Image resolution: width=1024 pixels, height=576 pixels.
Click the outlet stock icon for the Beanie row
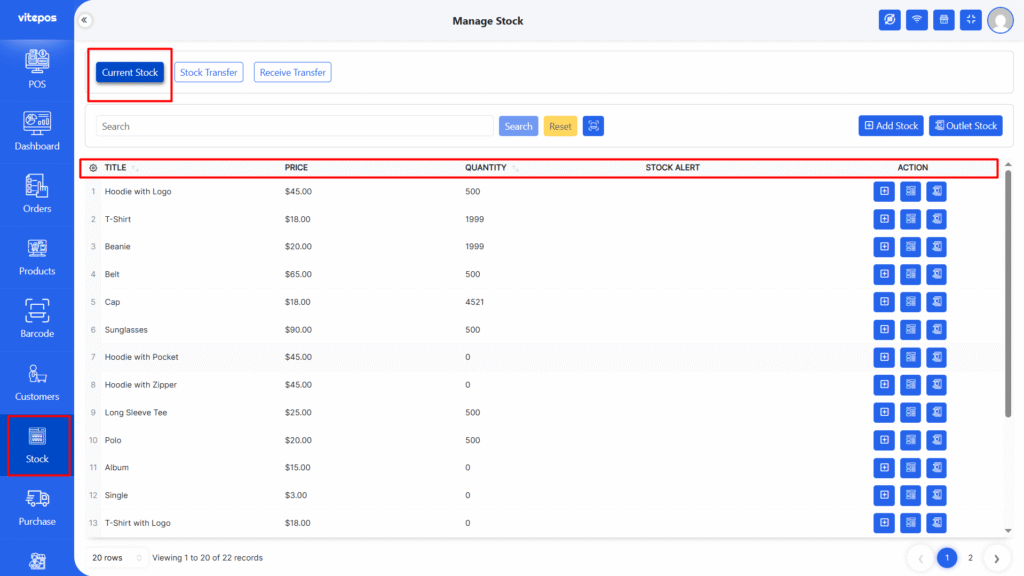click(x=936, y=247)
